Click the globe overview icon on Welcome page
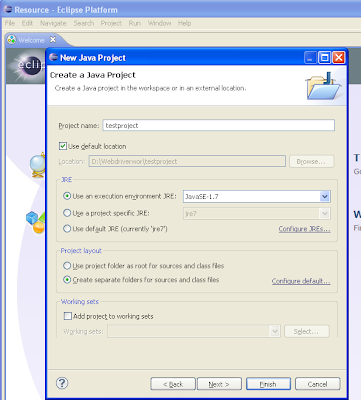The image size is (361, 400). [37, 165]
